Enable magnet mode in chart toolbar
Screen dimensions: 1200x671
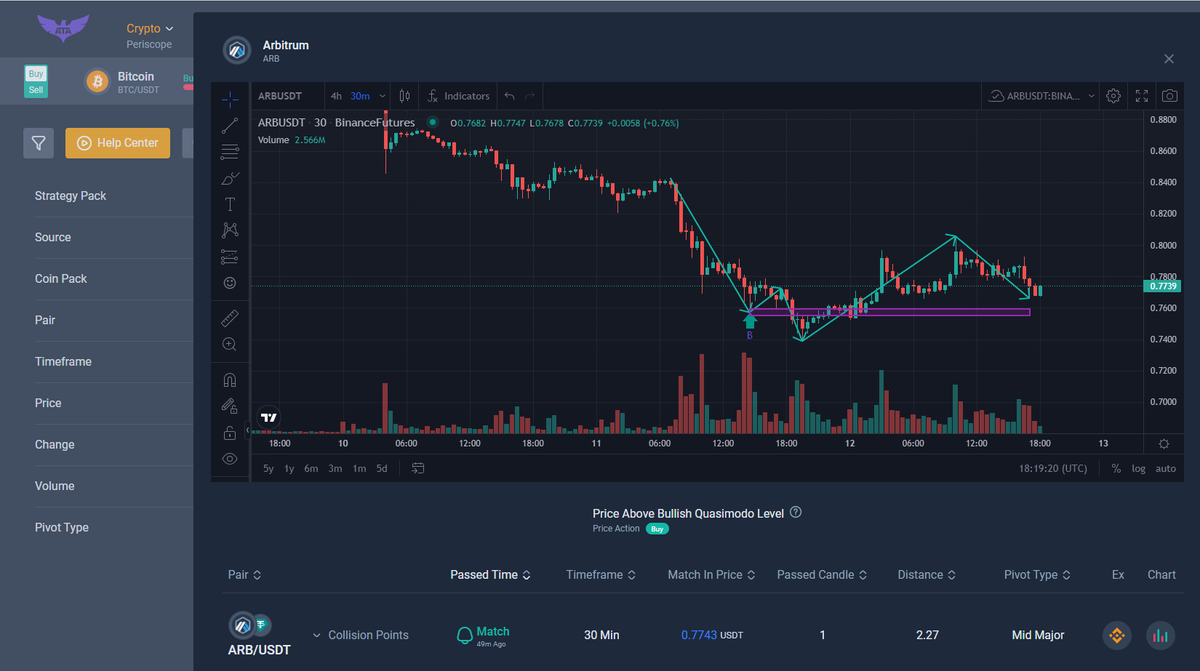(230, 380)
